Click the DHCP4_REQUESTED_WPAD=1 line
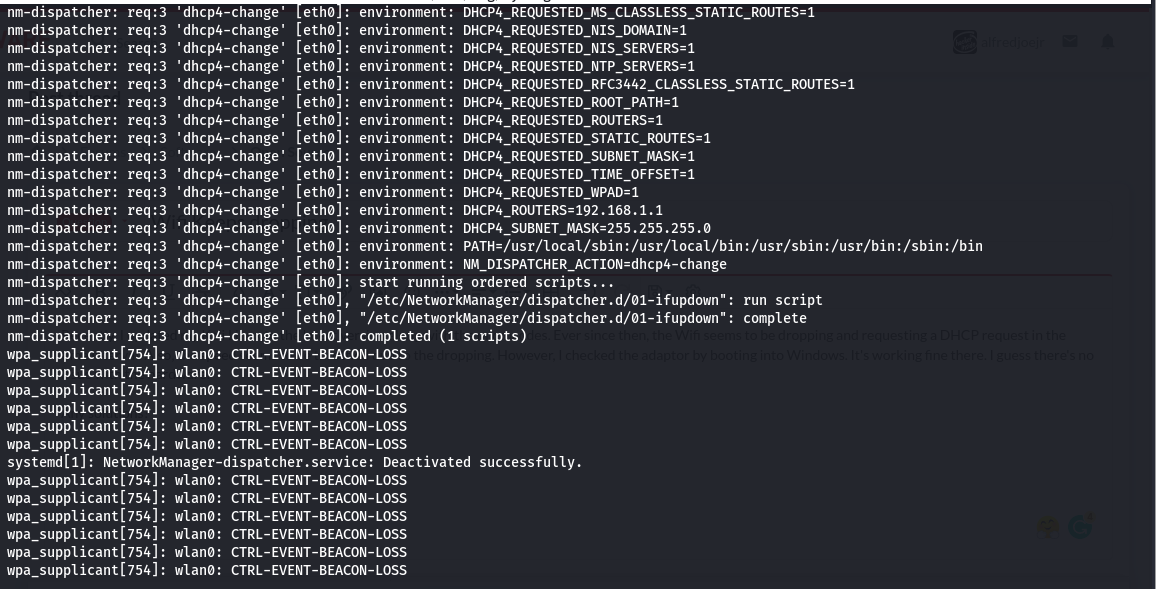Image resolution: width=1156 pixels, height=589 pixels. (x=322, y=192)
